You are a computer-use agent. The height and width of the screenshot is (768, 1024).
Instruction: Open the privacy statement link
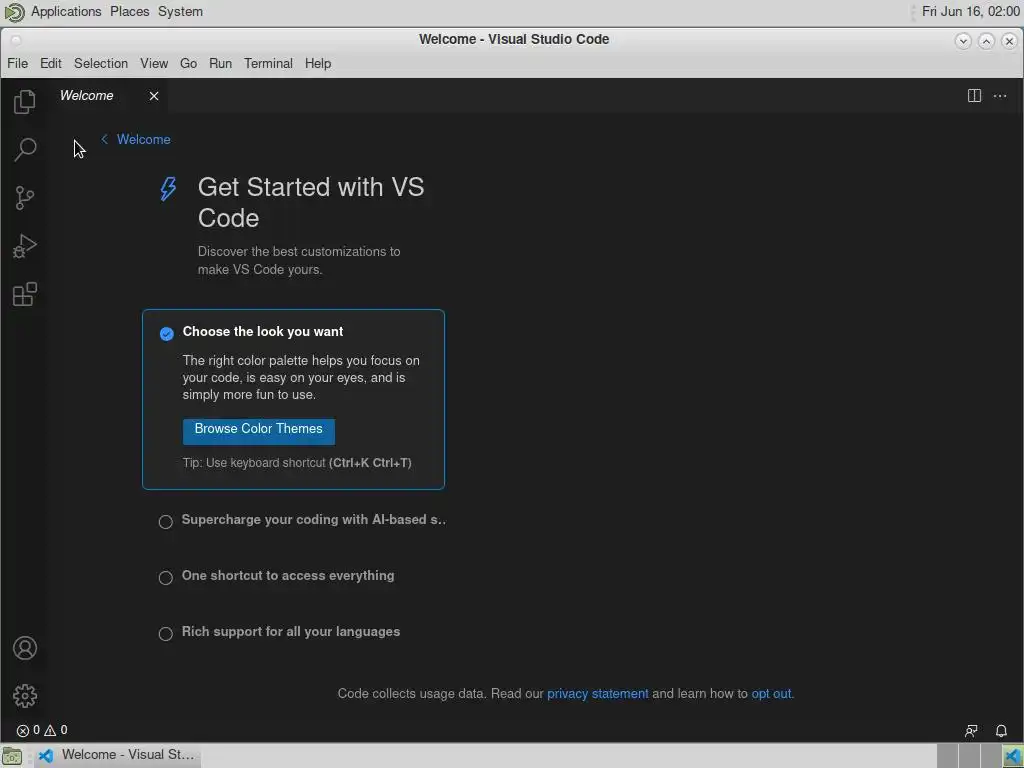(x=598, y=694)
